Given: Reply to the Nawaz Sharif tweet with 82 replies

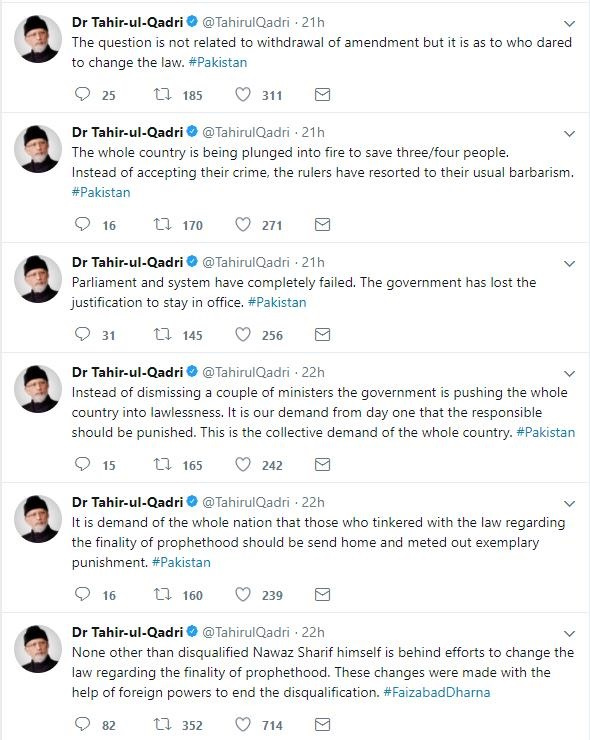Looking at the screenshot, I should click(x=83, y=724).
